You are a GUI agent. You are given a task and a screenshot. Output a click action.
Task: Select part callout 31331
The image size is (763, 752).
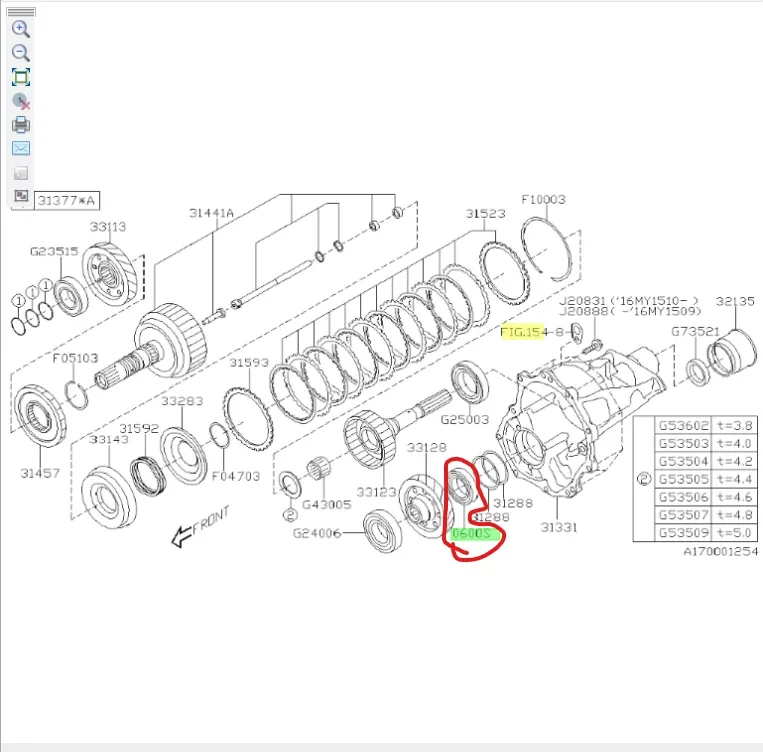[559, 527]
